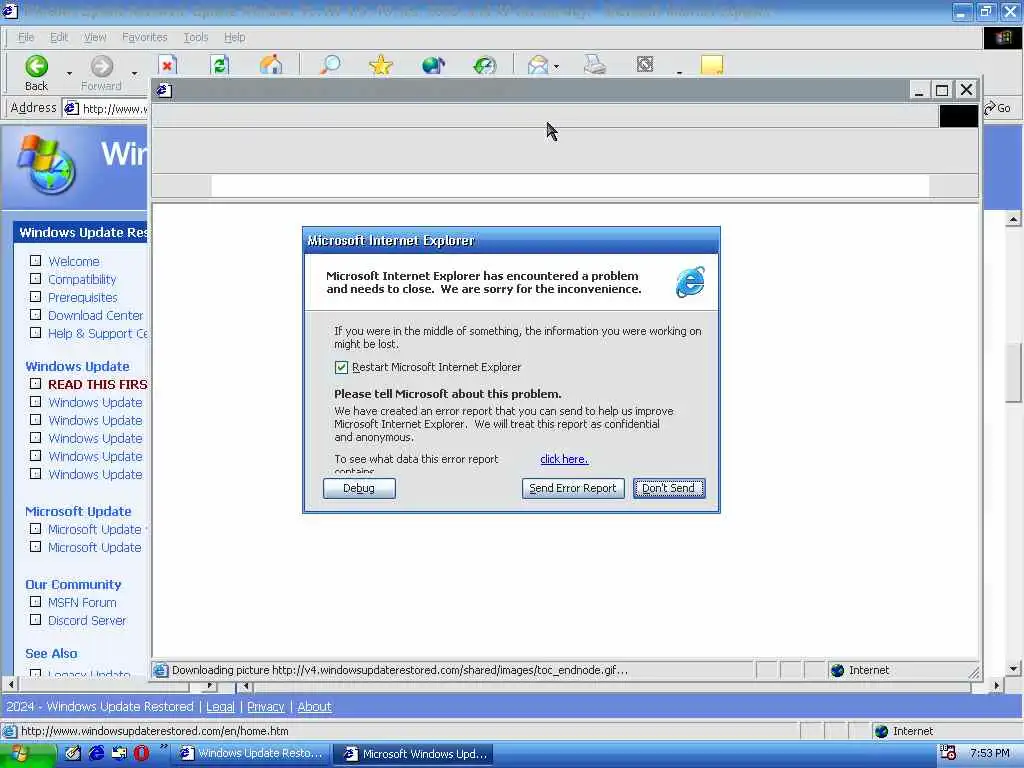This screenshot has height=768, width=1024.
Task: Click the Mail envelope toolbar icon
Action: pos(537,65)
